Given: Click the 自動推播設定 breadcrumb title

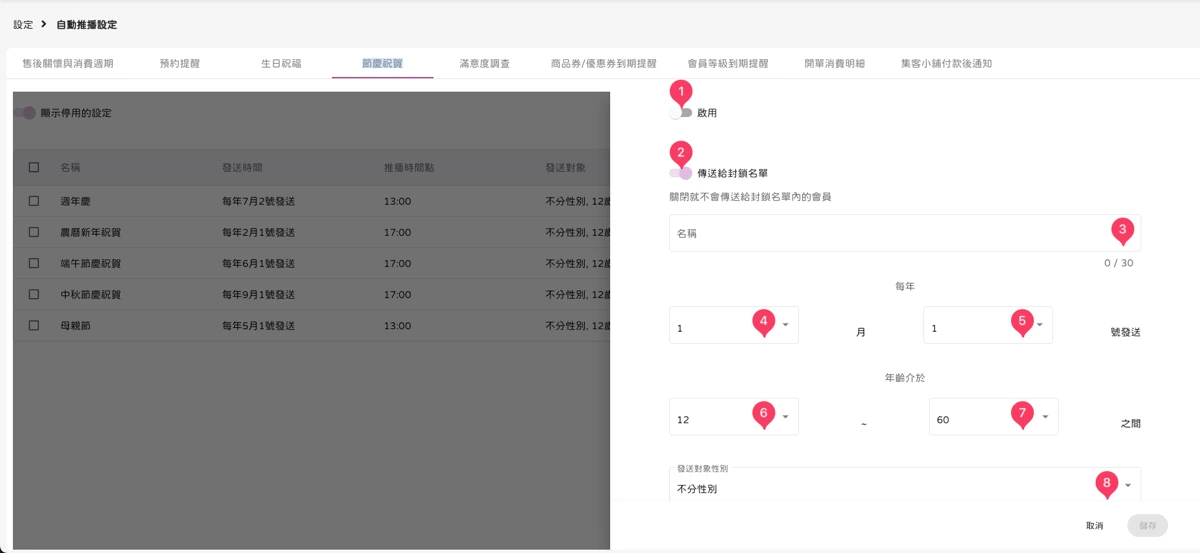Looking at the screenshot, I should pos(86,24).
